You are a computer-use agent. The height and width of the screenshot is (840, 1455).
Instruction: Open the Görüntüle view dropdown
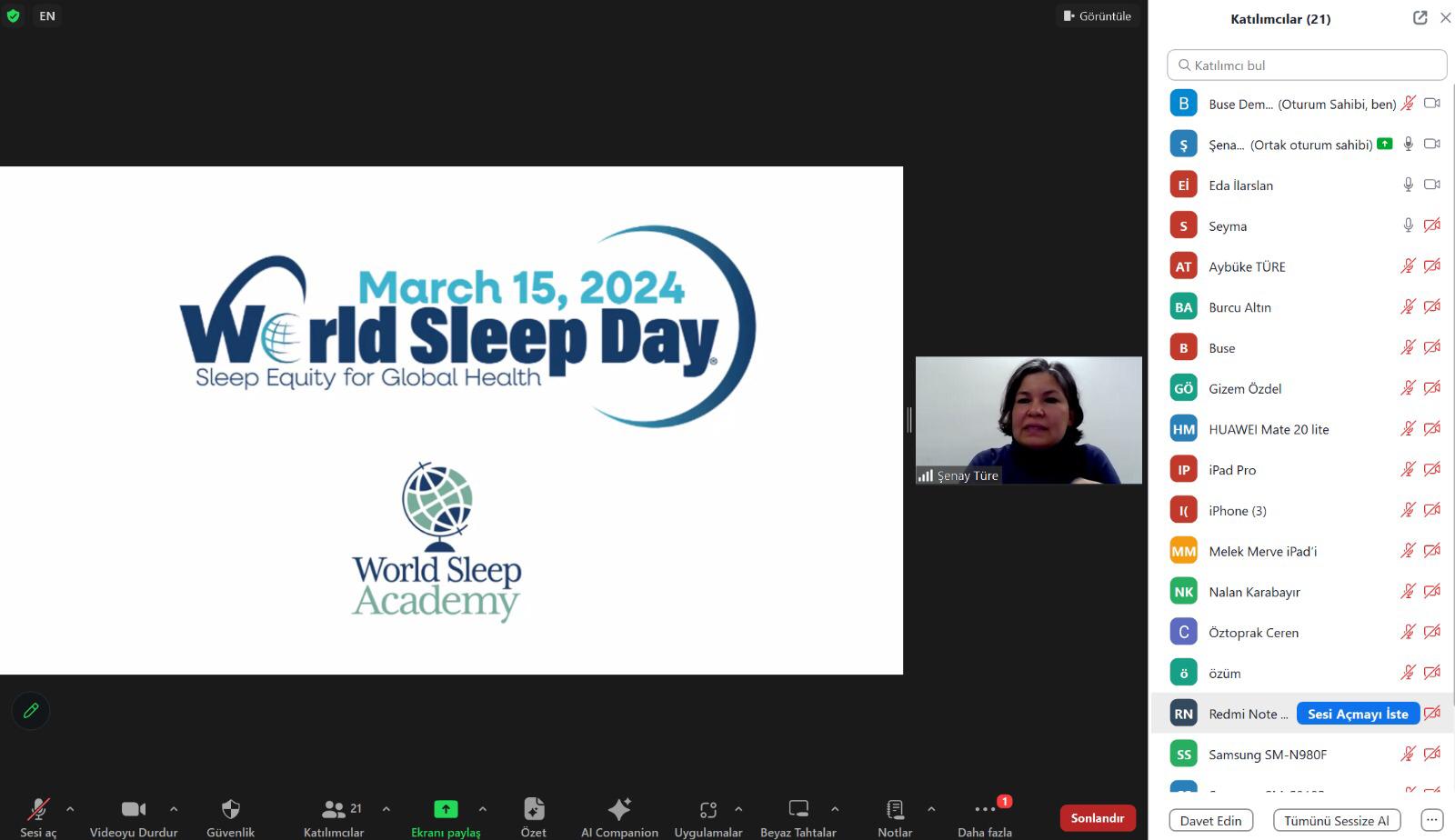point(1097,16)
